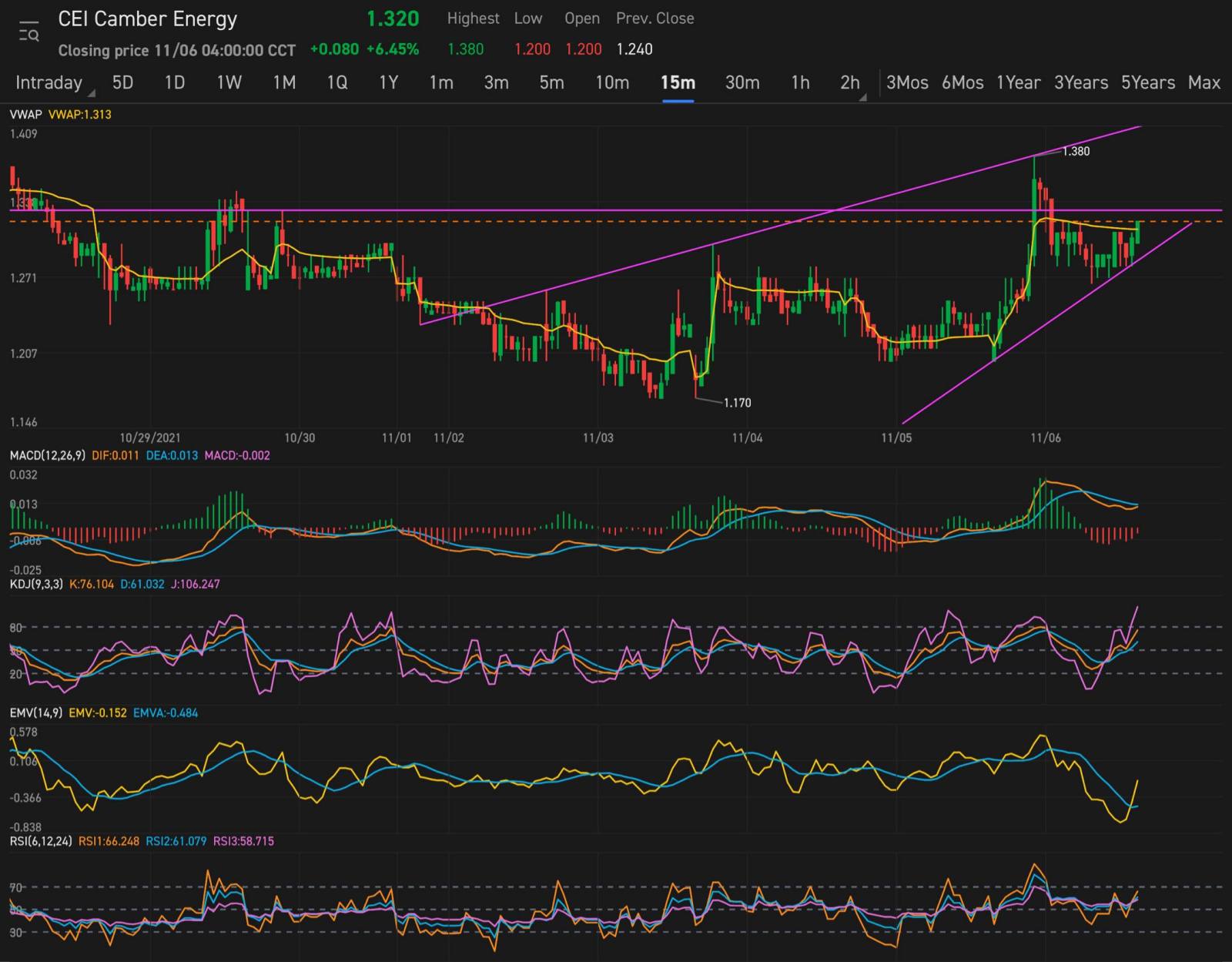Open the RSI(6,12,24) indicator label
The image size is (1232, 962).
[x=41, y=841]
